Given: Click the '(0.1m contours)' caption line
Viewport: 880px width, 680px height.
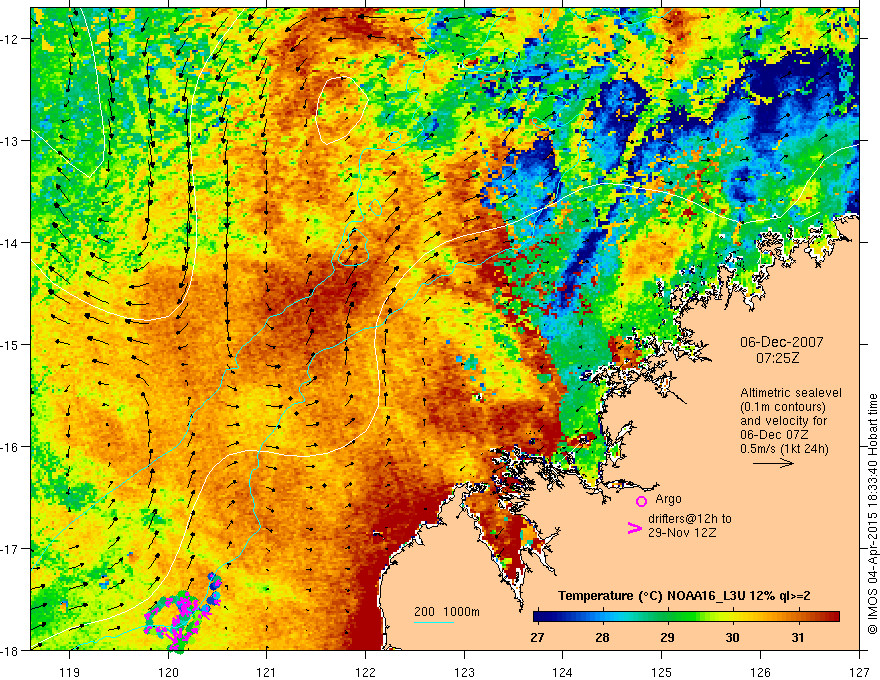Looking at the screenshot, I should 783,407.
